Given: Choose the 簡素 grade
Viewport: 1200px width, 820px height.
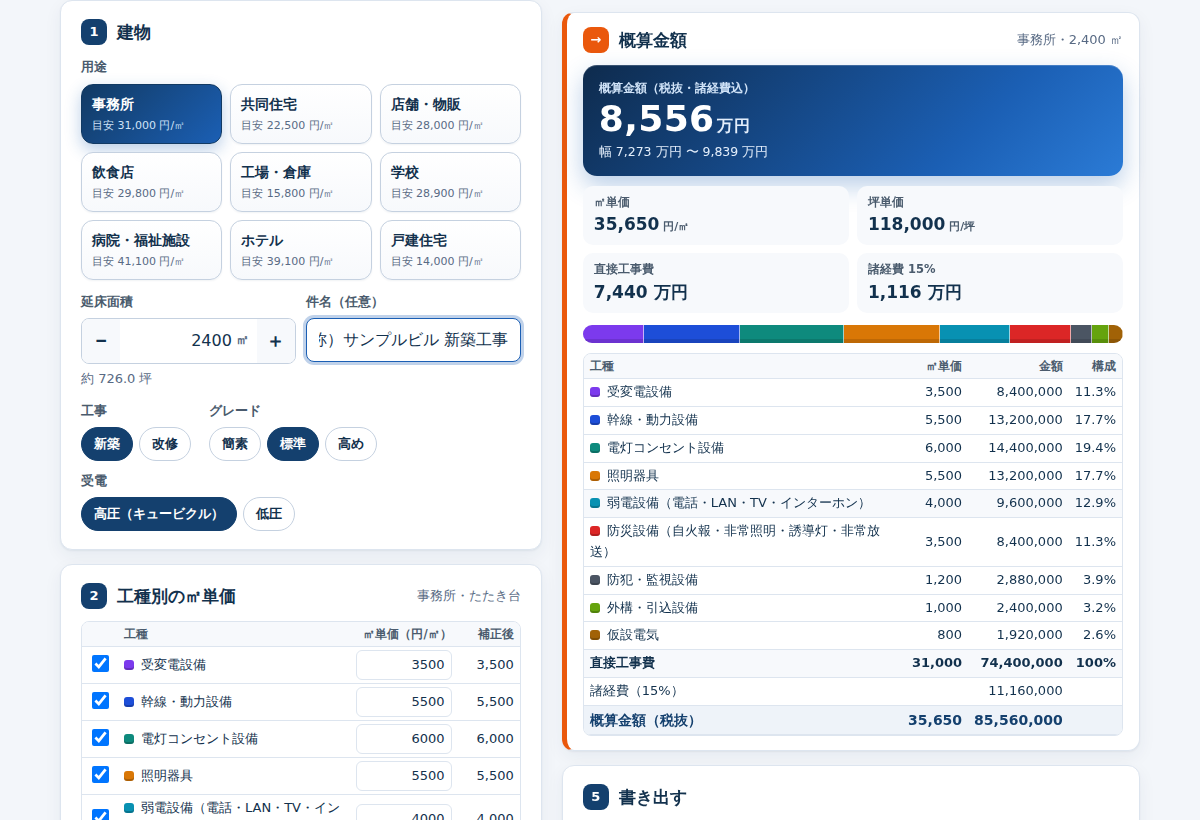Looking at the screenshot, I should point(235,444).
